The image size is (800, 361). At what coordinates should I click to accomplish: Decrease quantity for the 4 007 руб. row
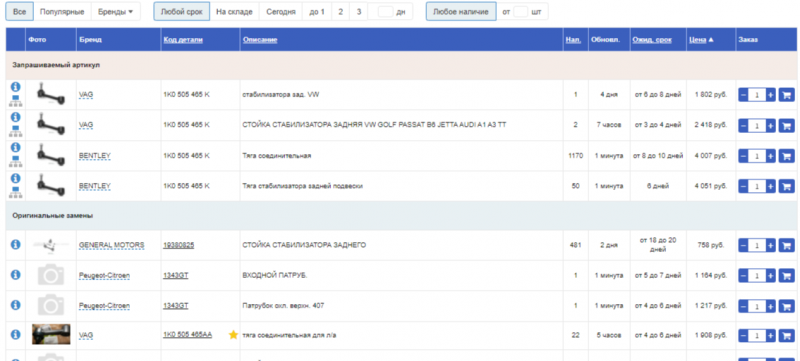pyautogui.click(x=743, y=156)
